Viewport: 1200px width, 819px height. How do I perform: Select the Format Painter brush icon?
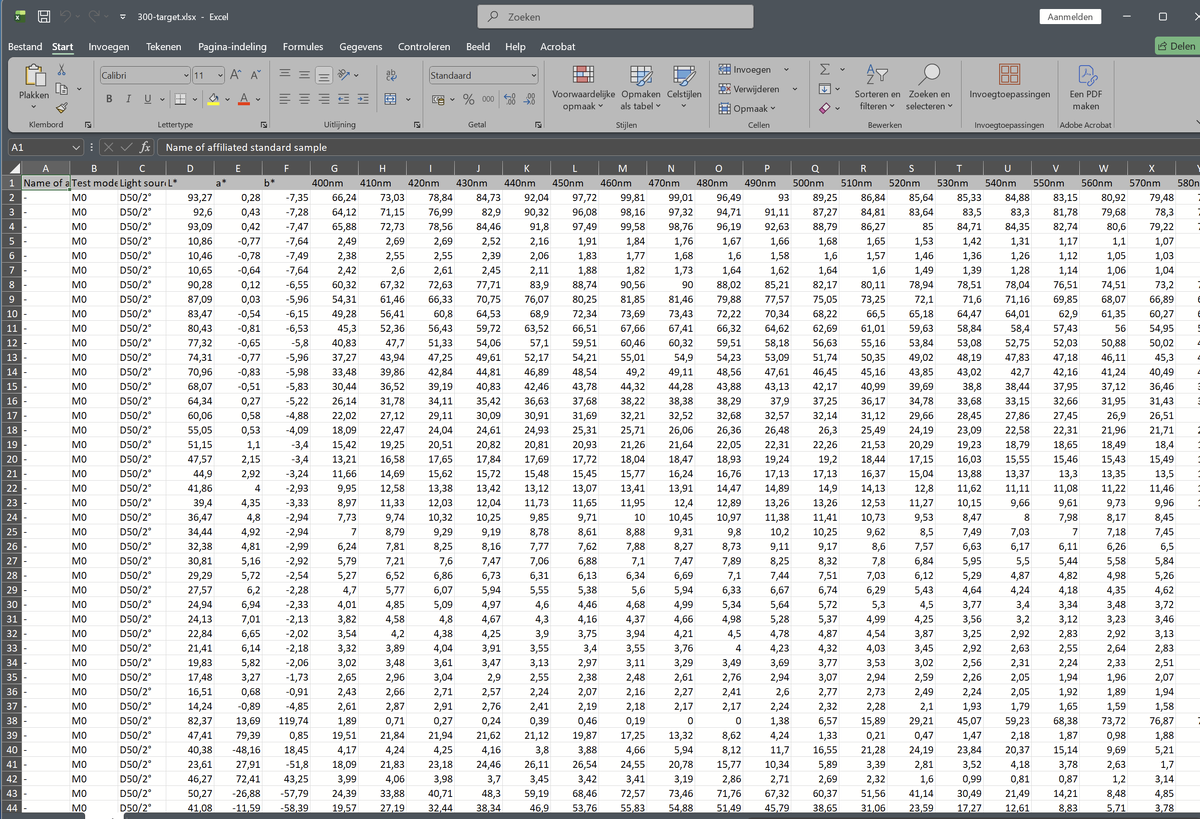[x=62, y=108]
